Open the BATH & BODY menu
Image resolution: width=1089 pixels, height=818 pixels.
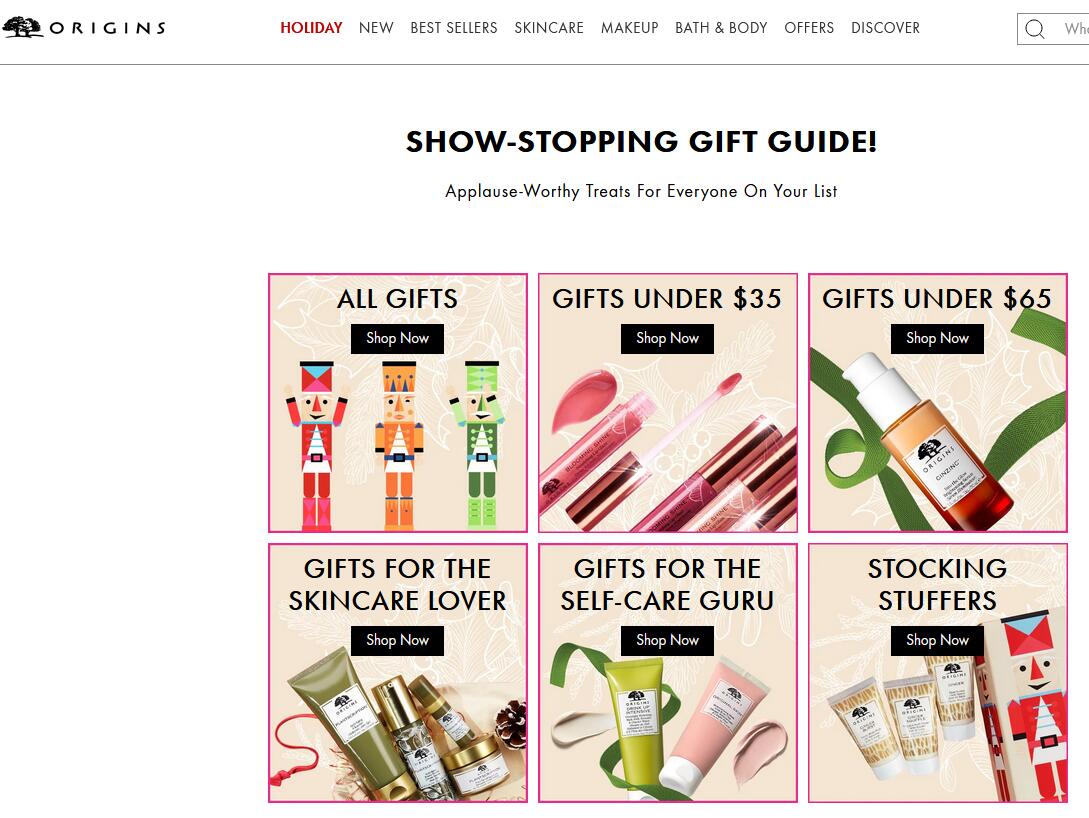click(721, 28)
